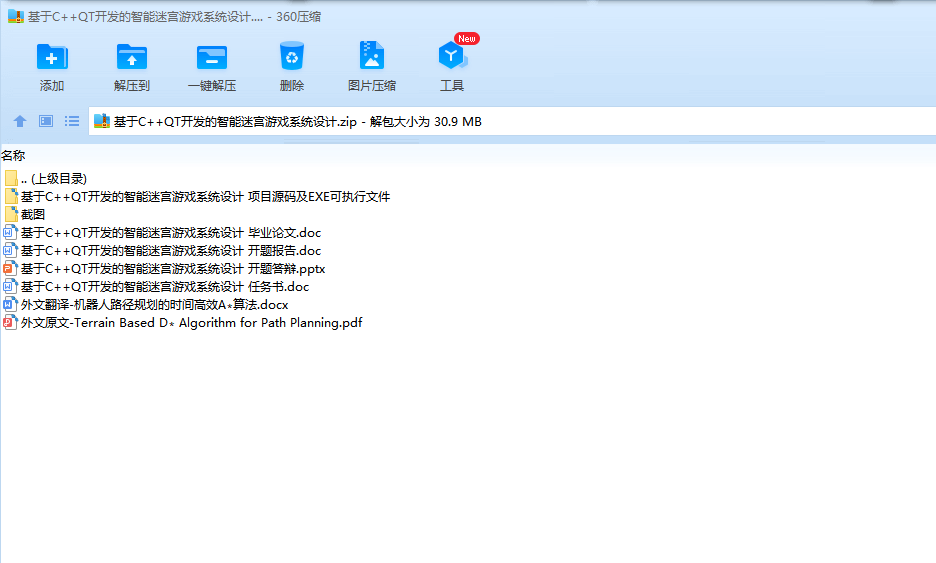The height and width of the screenshot is (563, 936).
Task: Click the Word icon beside 开题报告.doc
Action: coord(10,250)
